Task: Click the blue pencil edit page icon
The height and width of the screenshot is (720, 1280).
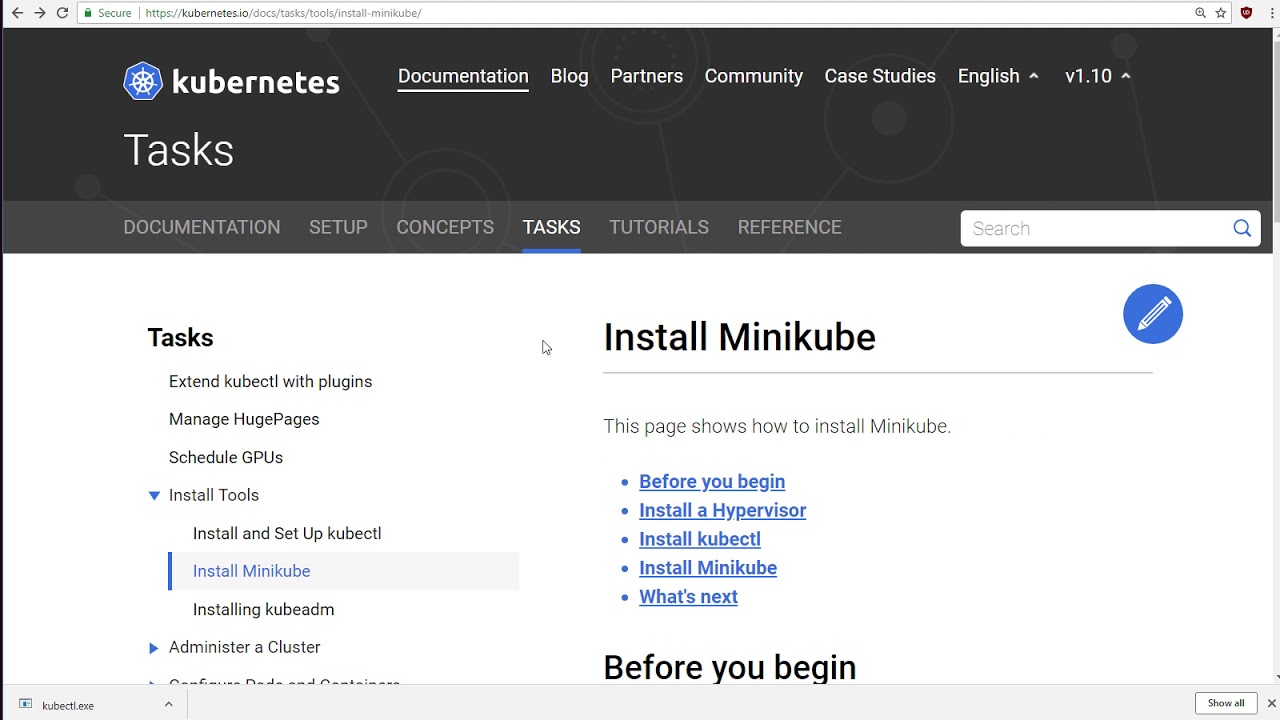Action: click(x=1152, y=314)
